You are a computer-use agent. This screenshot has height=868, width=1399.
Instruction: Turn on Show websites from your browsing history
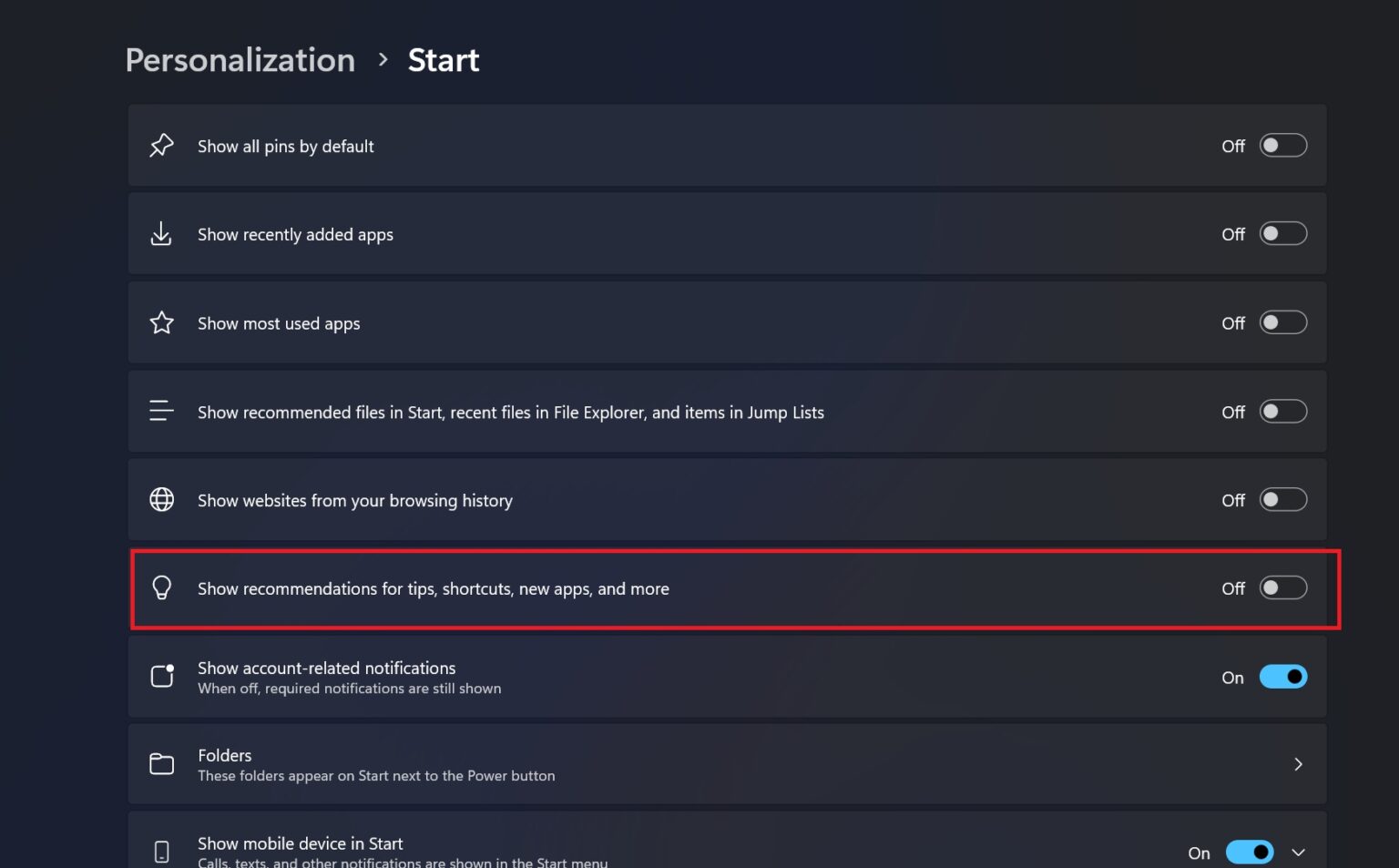(x=1283, y=499)
